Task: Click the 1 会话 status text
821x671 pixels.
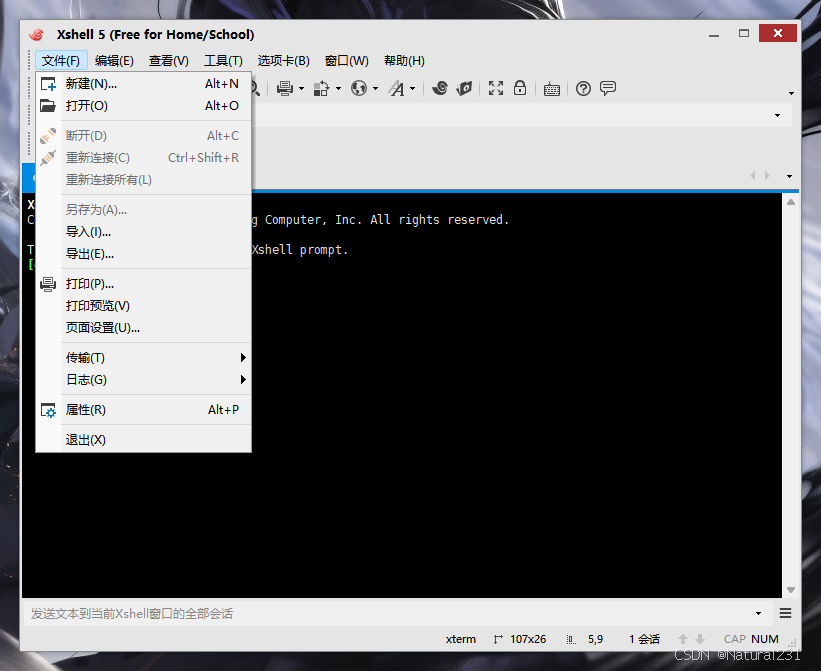Action: (x=644, y=639)
